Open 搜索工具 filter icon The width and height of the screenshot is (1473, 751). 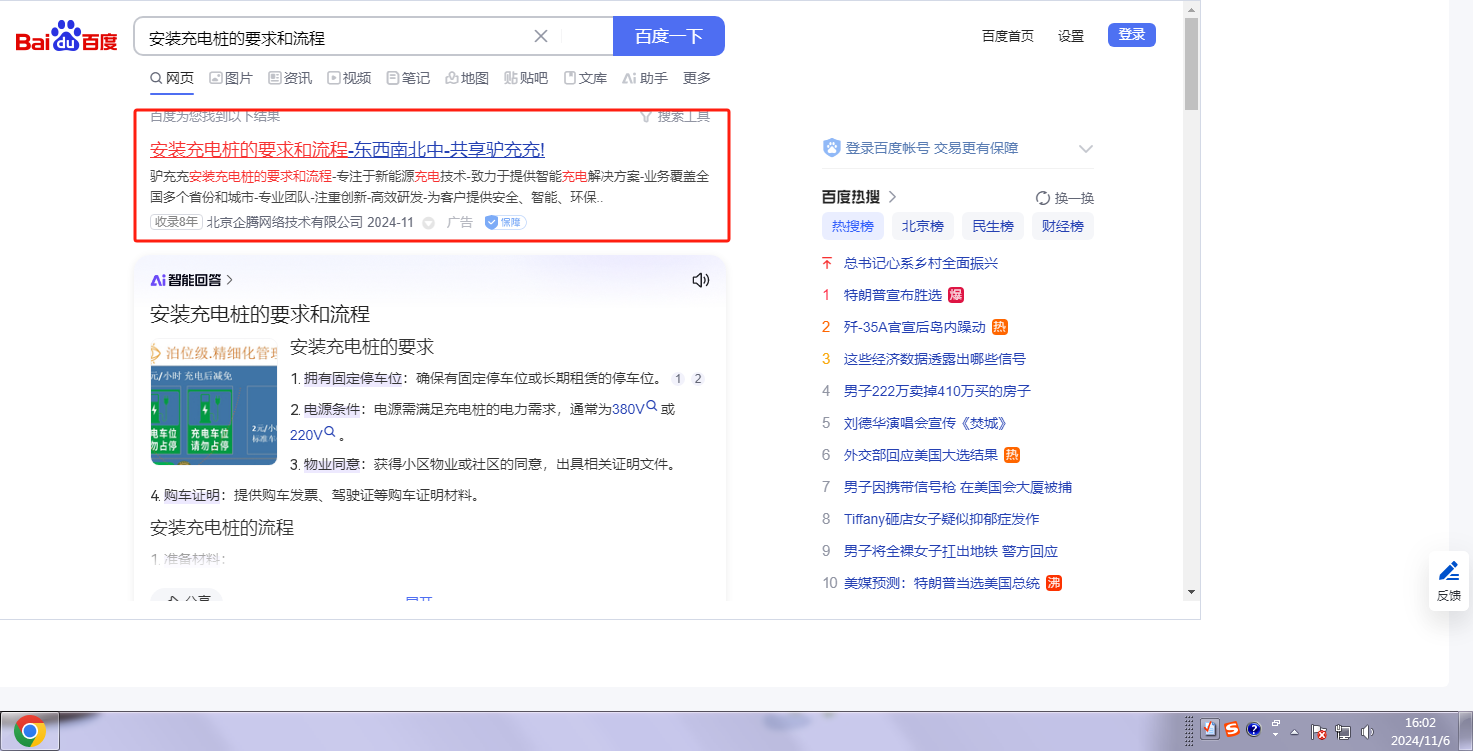click(646, 117)
